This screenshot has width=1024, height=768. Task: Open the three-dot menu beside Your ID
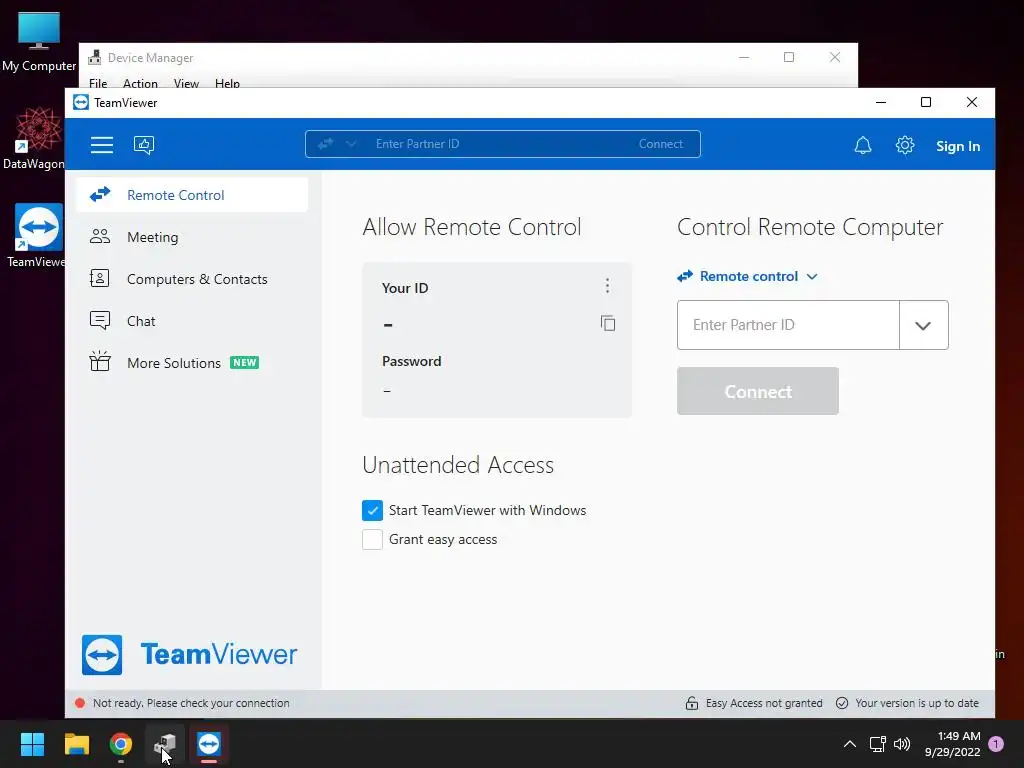pos(607,286)
